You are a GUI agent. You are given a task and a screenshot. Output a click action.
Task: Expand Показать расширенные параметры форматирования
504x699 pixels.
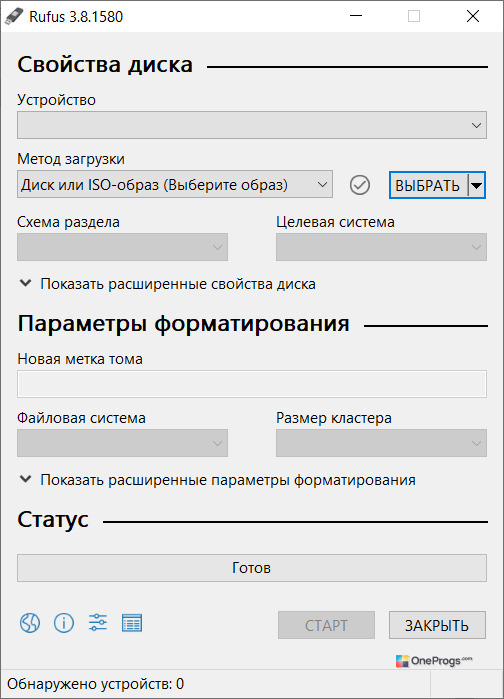point(218,480)
